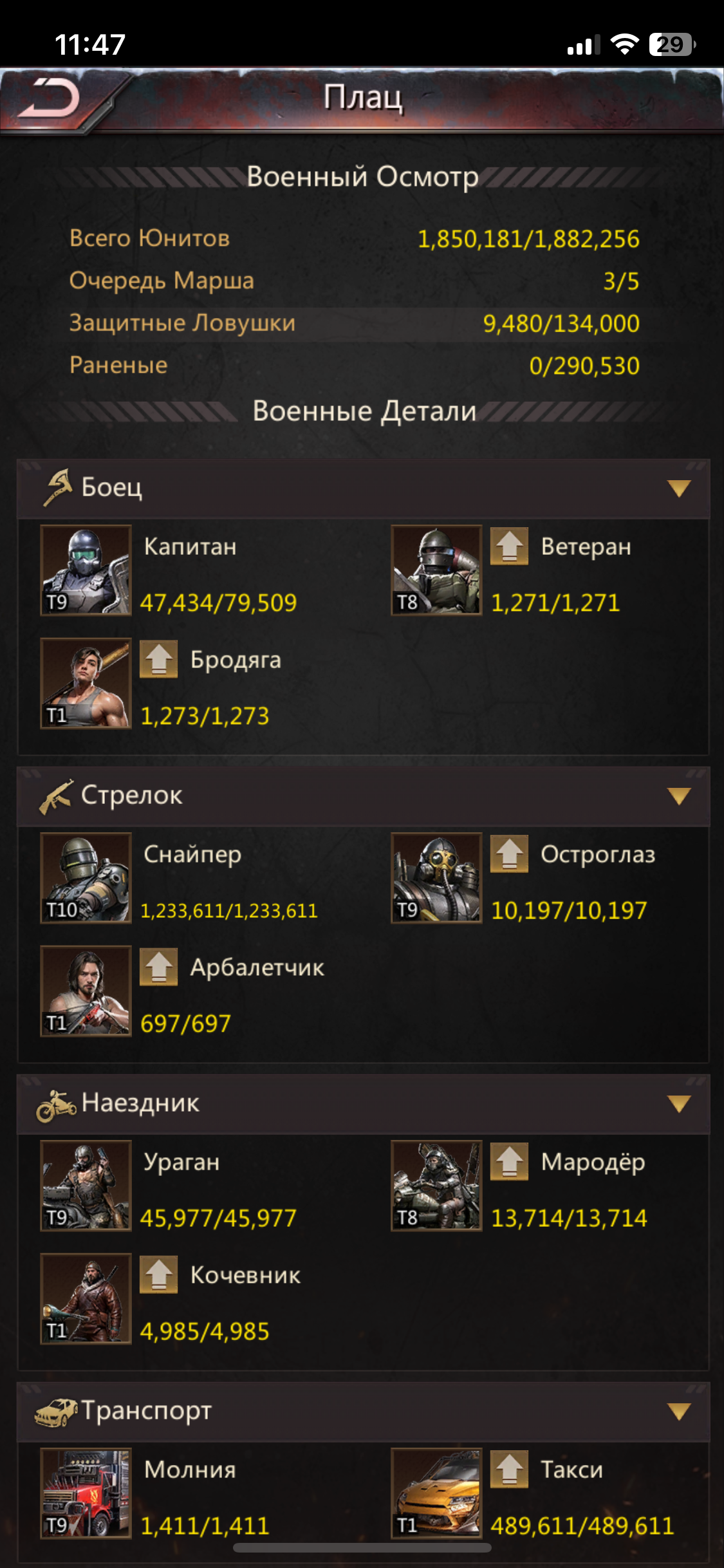Collapse the Боец section arrow
The image size is (724, 1568).
[679, 489]
